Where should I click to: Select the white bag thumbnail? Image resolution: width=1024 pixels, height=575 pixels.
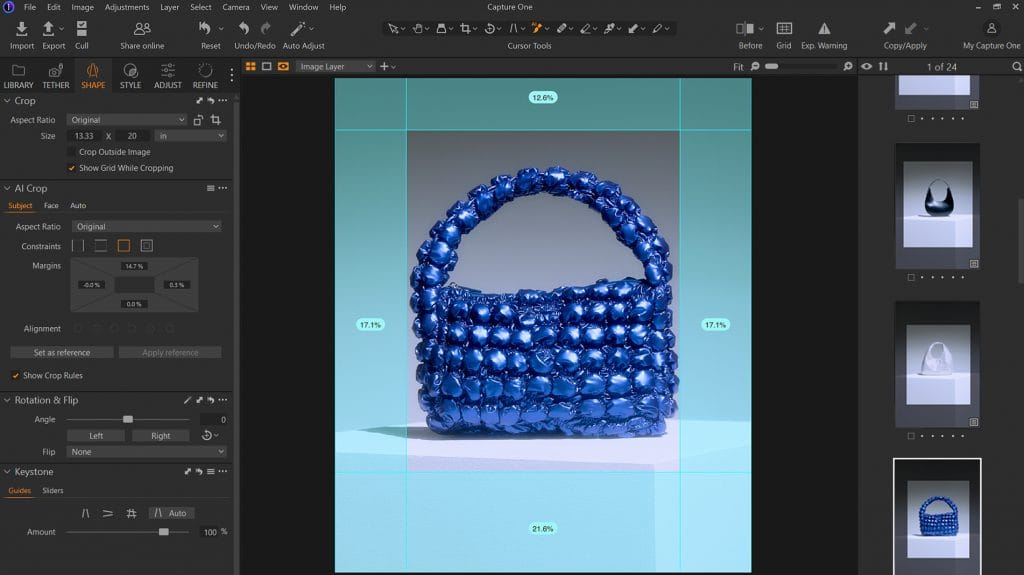[937, 364]
